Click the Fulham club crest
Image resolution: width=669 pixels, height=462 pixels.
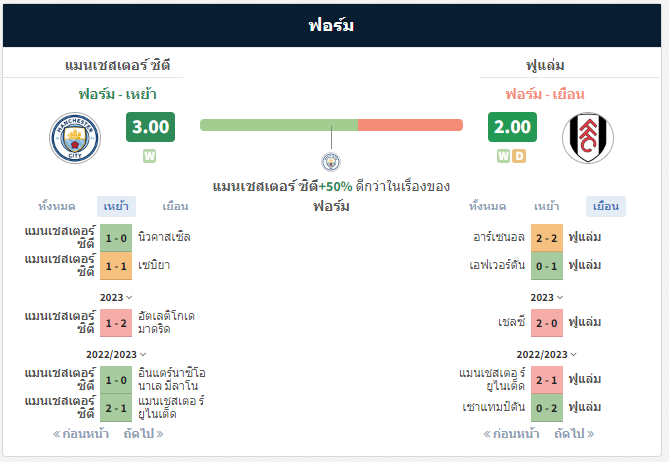[588, 138]
